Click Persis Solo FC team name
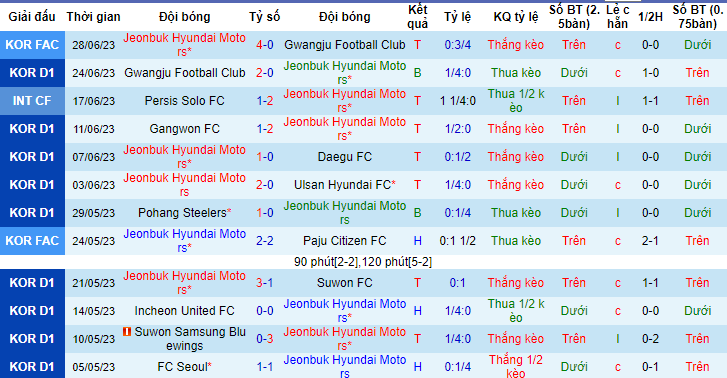The height and width of the screenshot is (378, 727). pos(185,101)
